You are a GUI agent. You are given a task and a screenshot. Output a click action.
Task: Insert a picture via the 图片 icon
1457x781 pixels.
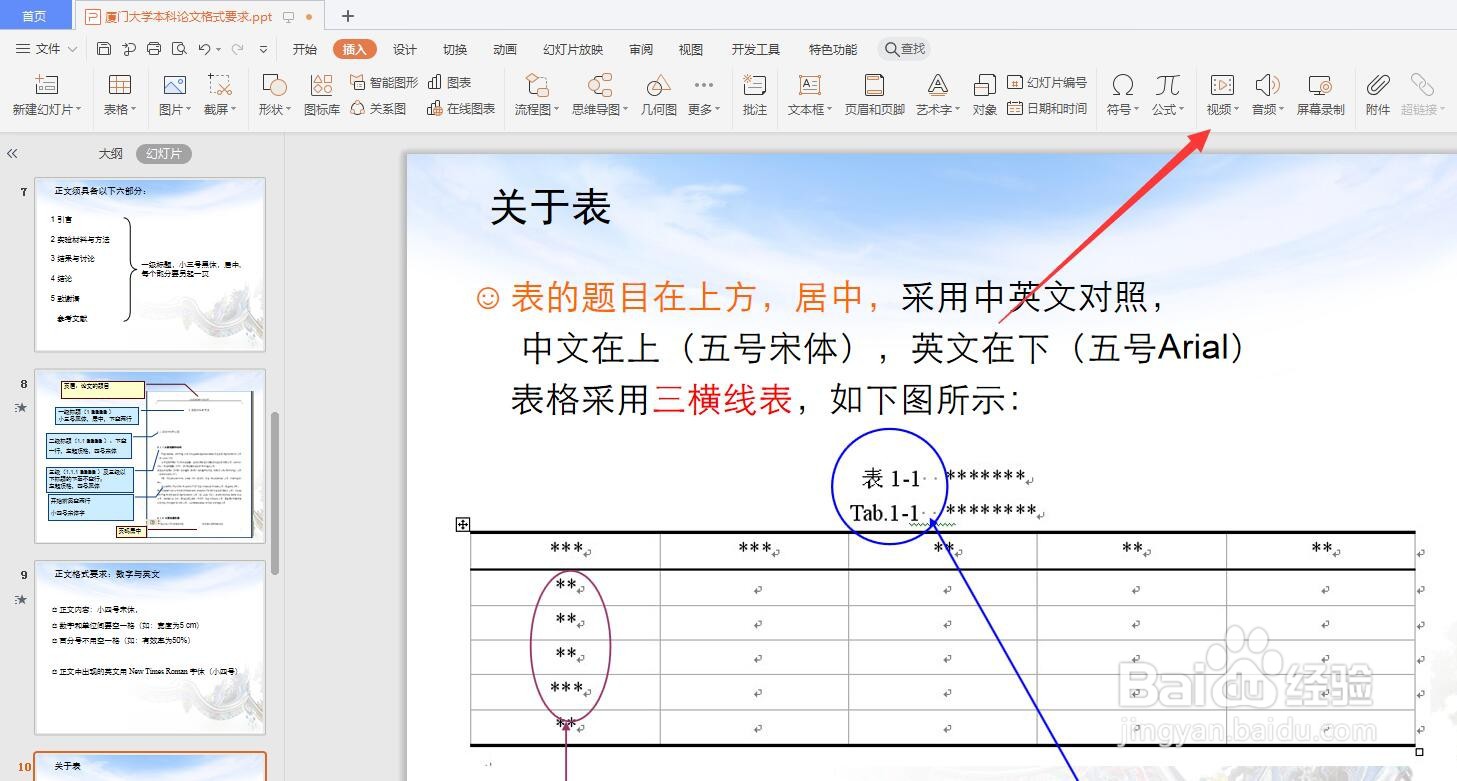[x=174, y=85]
